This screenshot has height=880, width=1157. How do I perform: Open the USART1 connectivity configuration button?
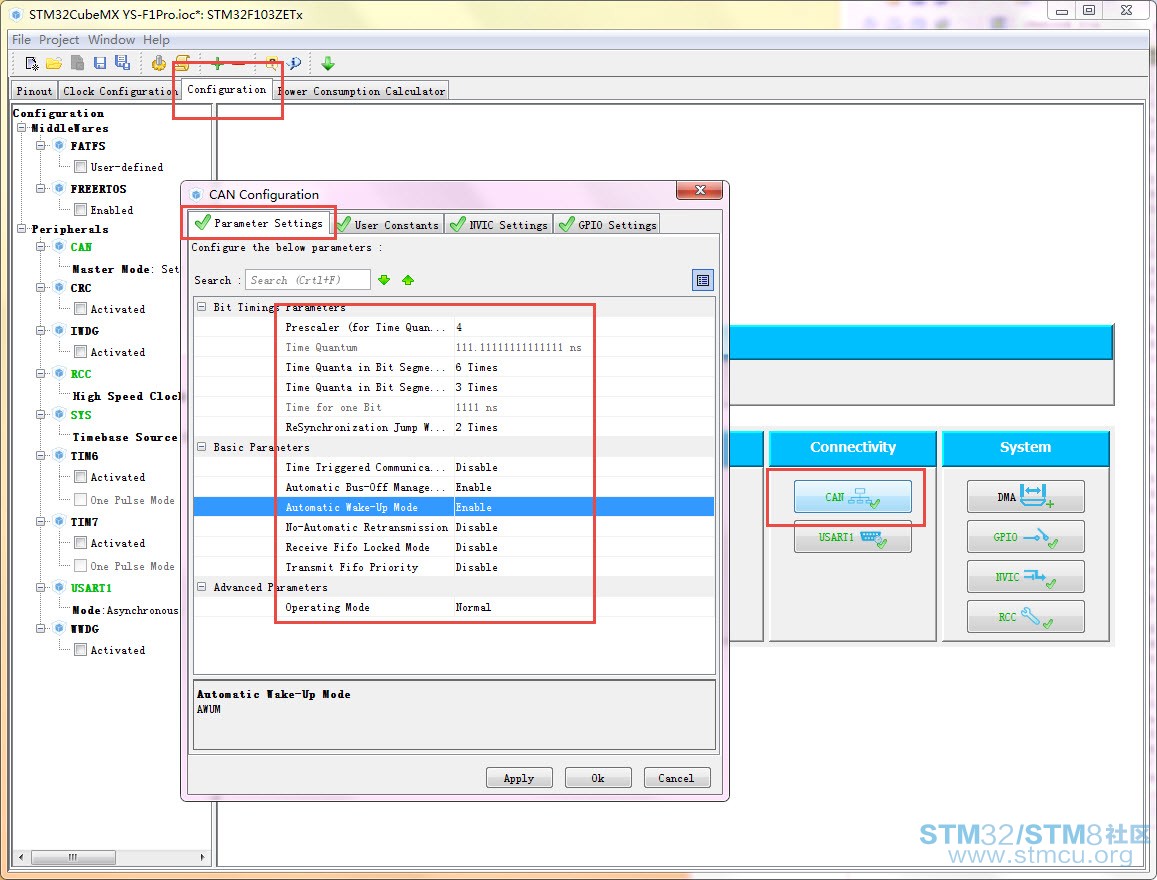click(852, 537)
